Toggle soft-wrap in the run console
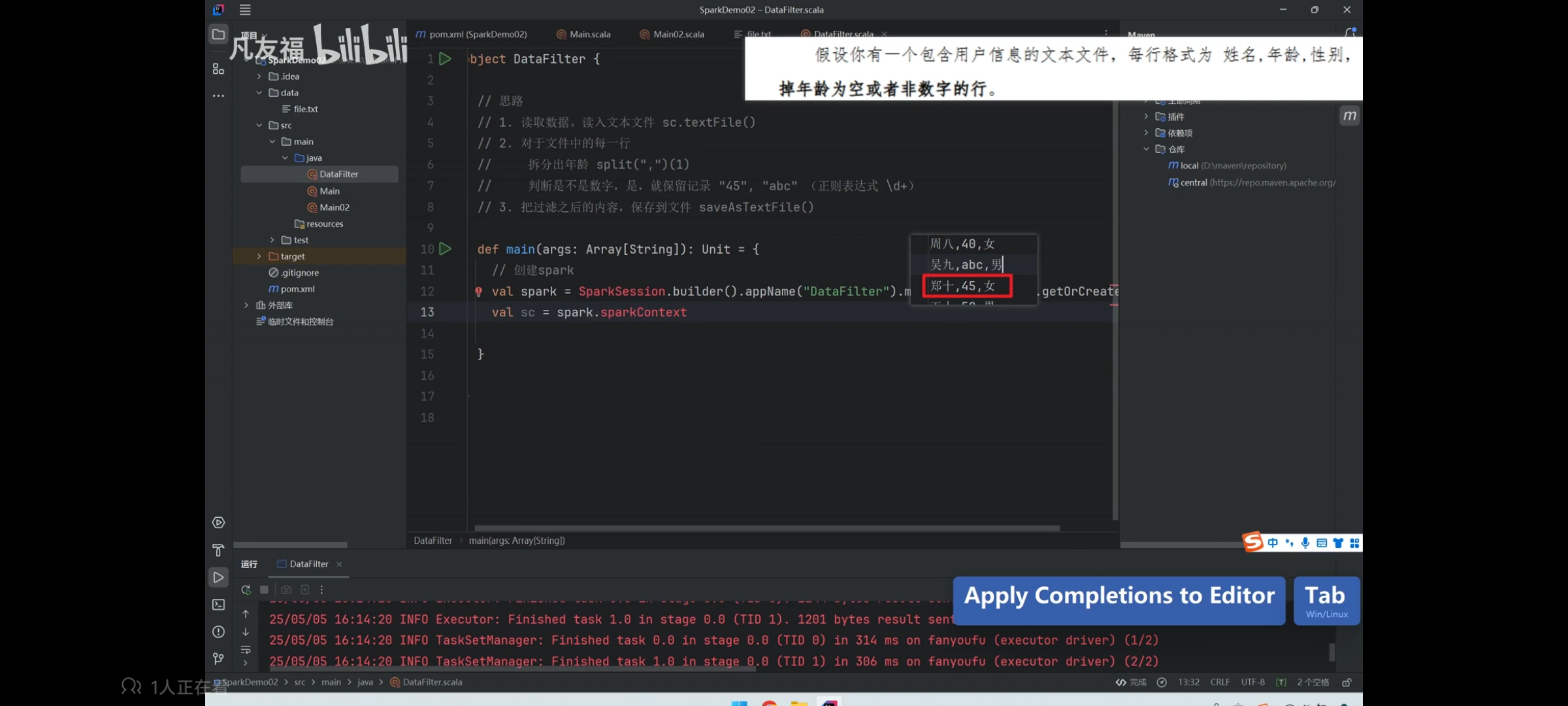Screen dimensions: 1568x706 pyautogui.click(x=246, y=649)
